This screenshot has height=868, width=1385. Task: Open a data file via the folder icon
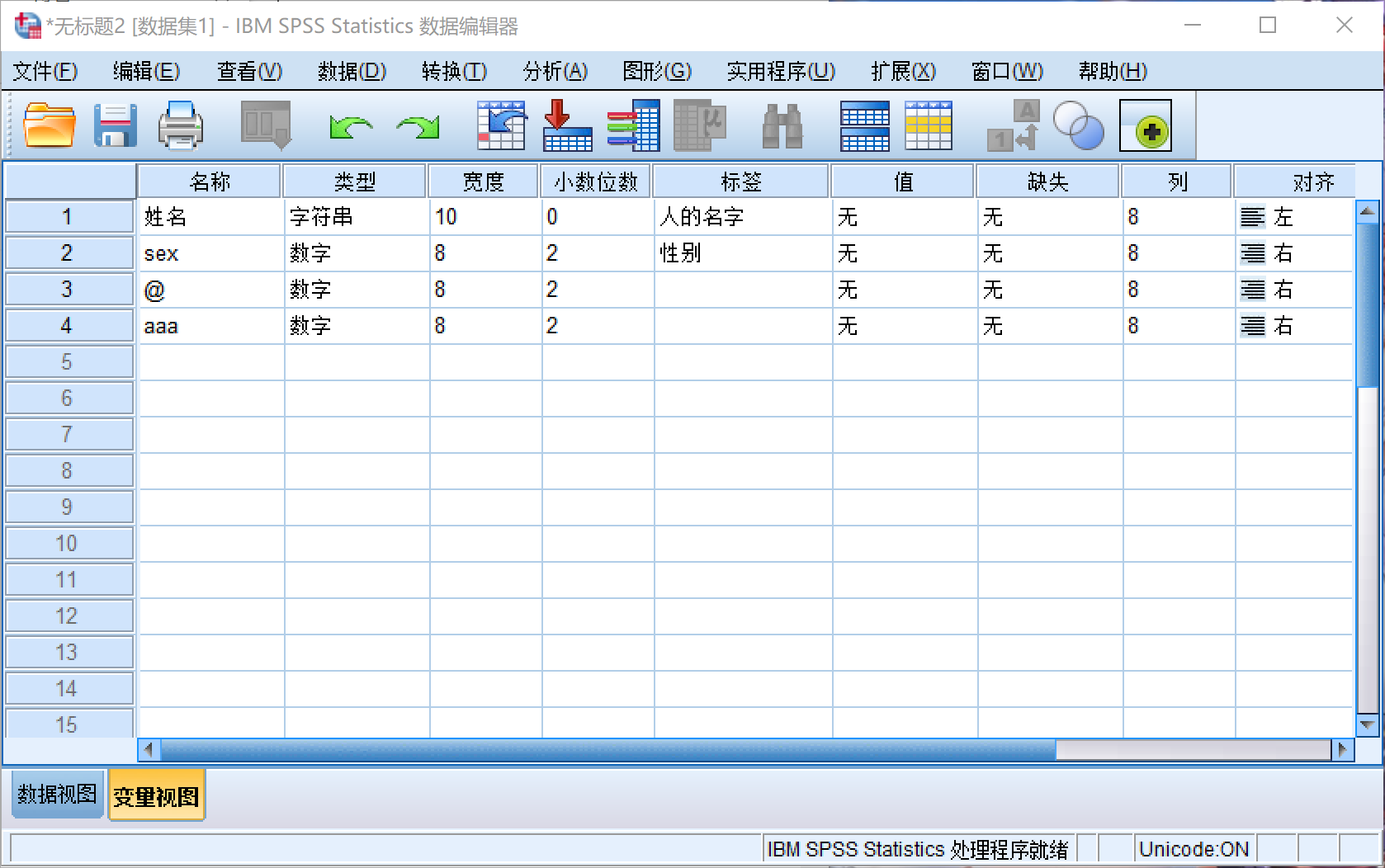(47, 125)
